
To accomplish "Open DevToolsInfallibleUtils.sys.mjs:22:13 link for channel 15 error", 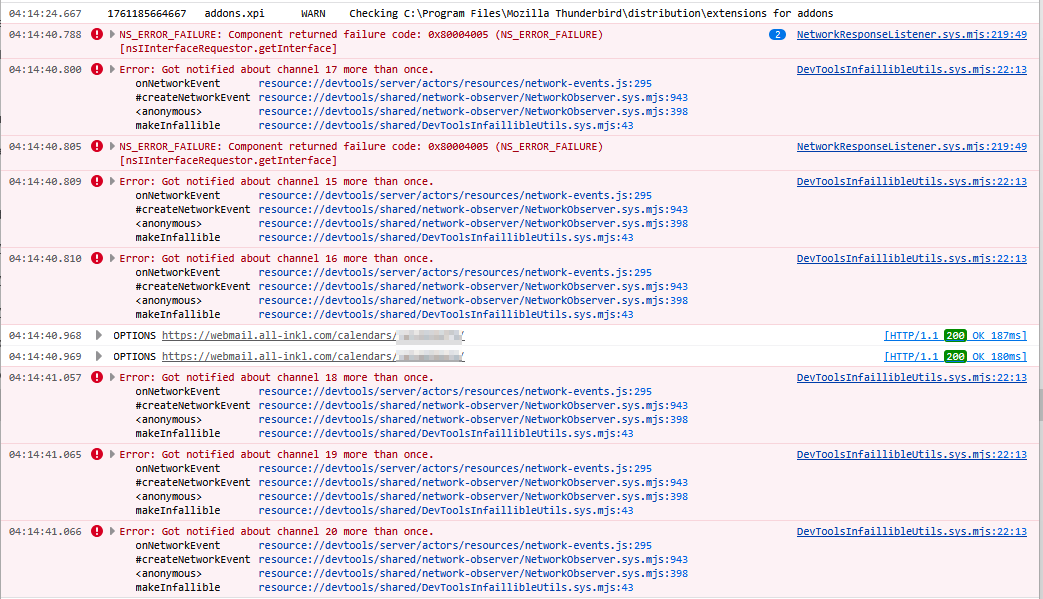I will (x=911, y=181).
